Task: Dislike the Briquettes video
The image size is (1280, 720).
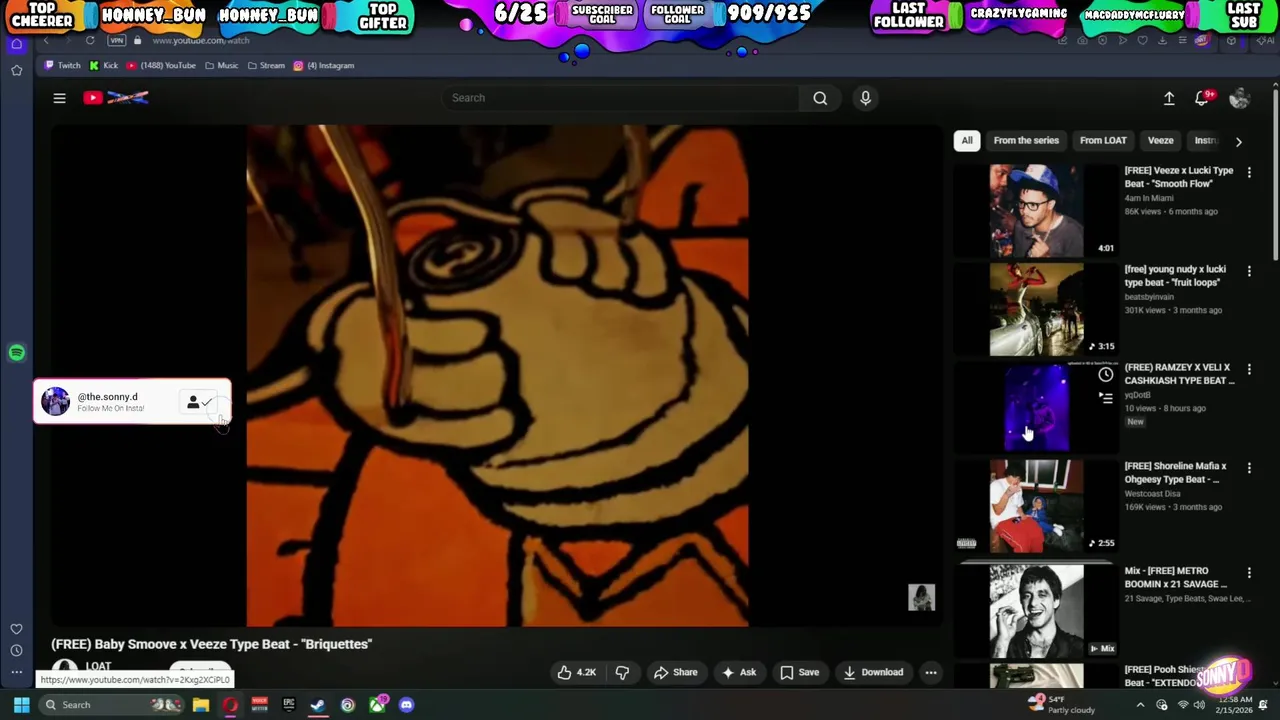Action: 622,672
